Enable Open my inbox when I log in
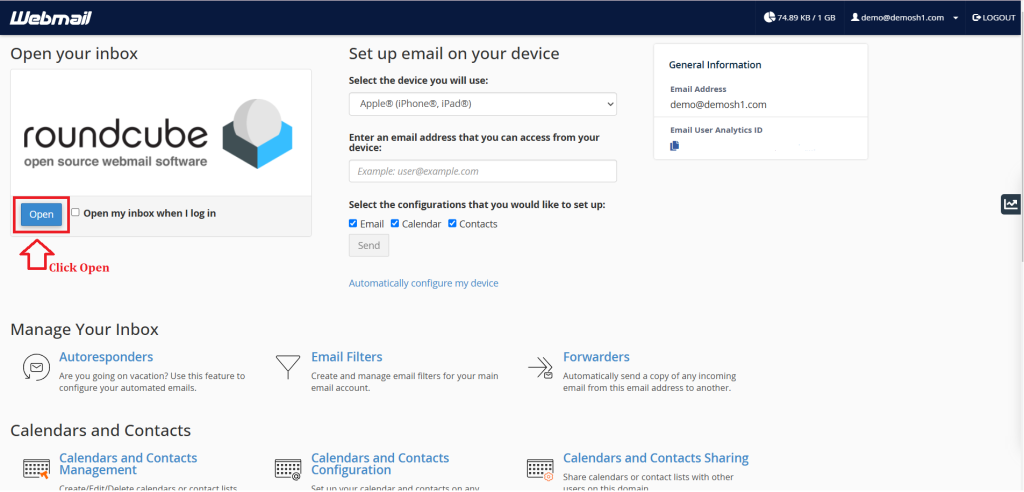 pos(76,212)
